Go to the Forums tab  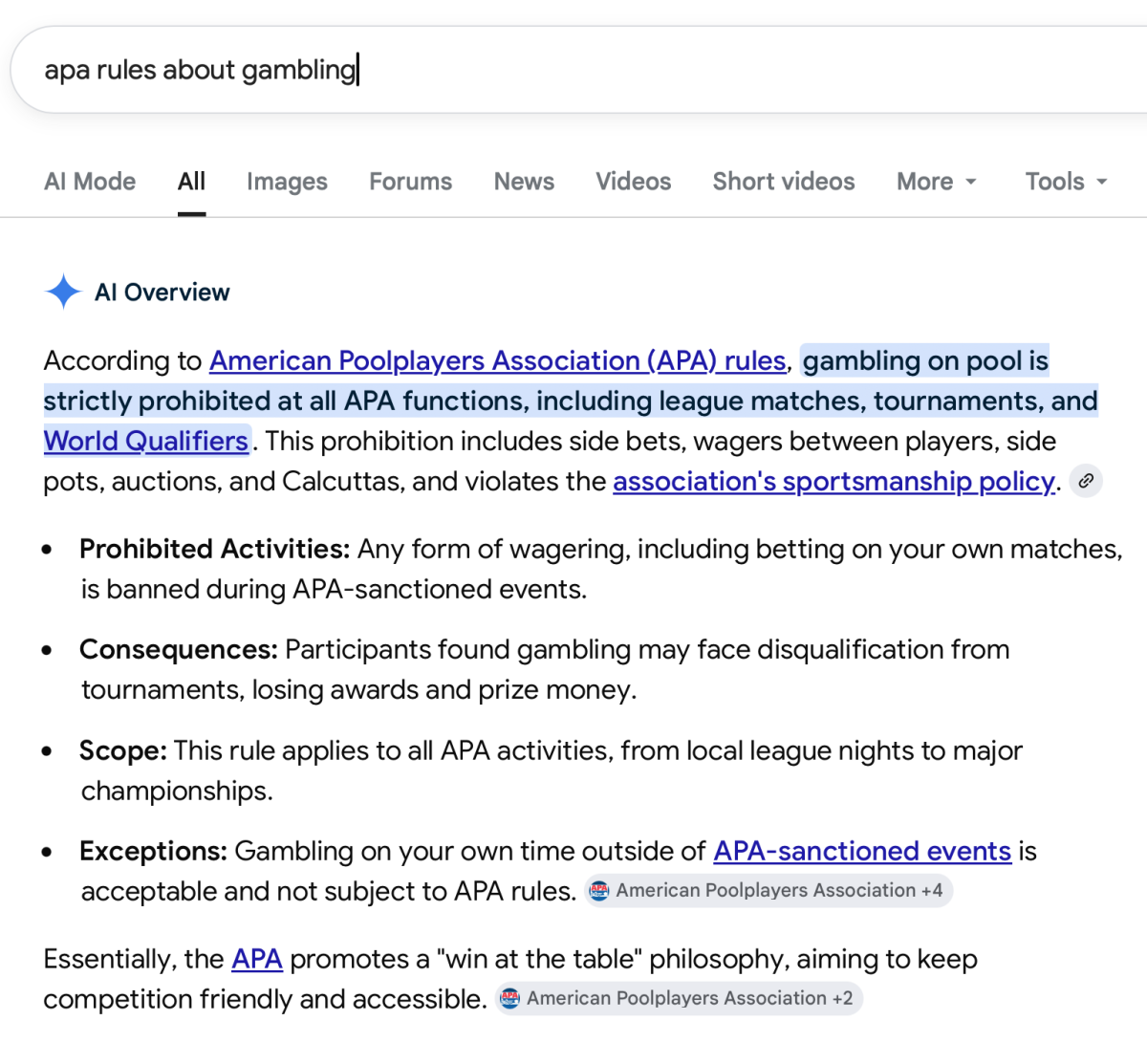click(410, 182)
